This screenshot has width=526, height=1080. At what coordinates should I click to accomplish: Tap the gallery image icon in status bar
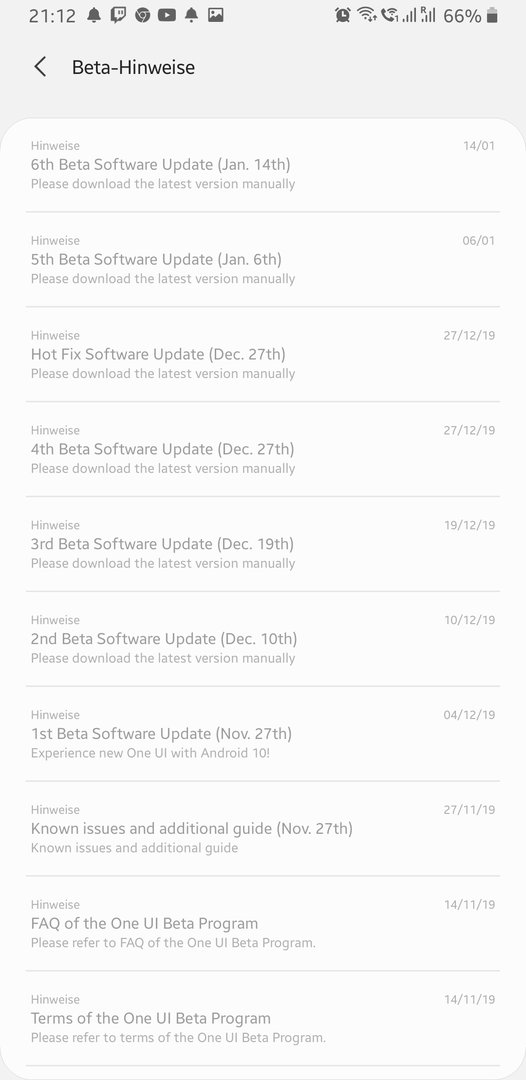click(215, 14)
